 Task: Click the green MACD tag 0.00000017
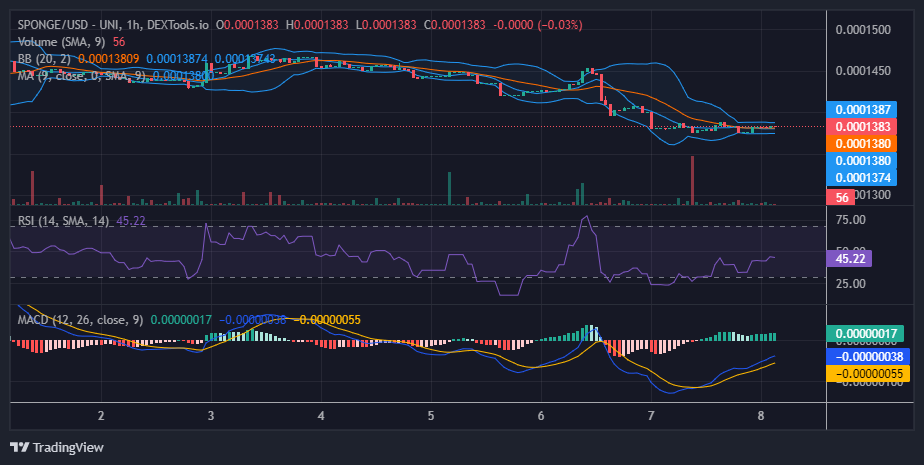pyautogui.click(x=865, y=334)
